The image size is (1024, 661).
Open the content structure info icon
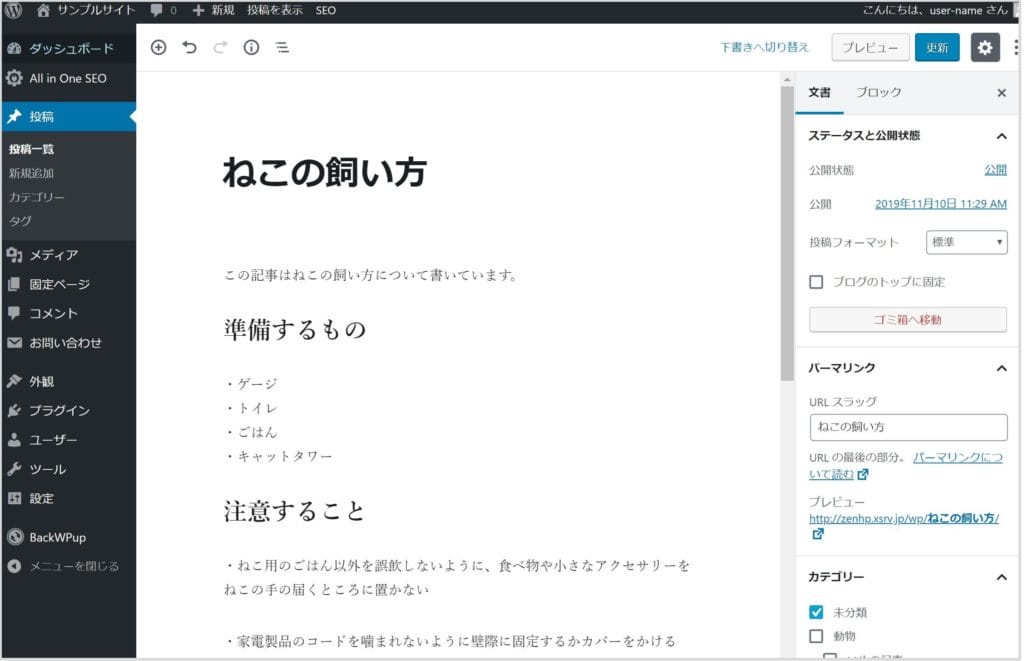(251, 47)
